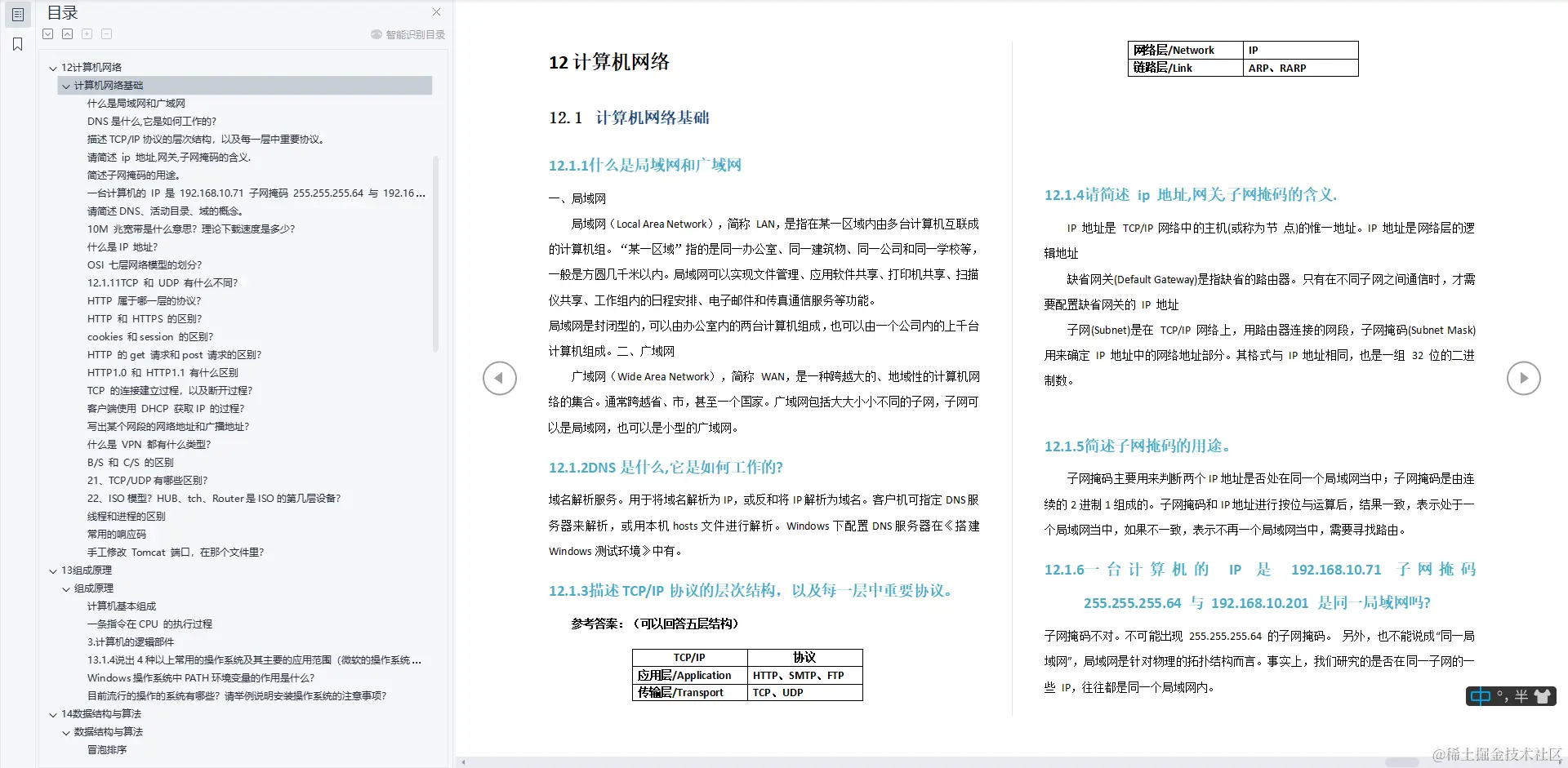The image size is (1568, 768).
Task: Click table cell ARP、RARP
Action: tap(1301, 68)
